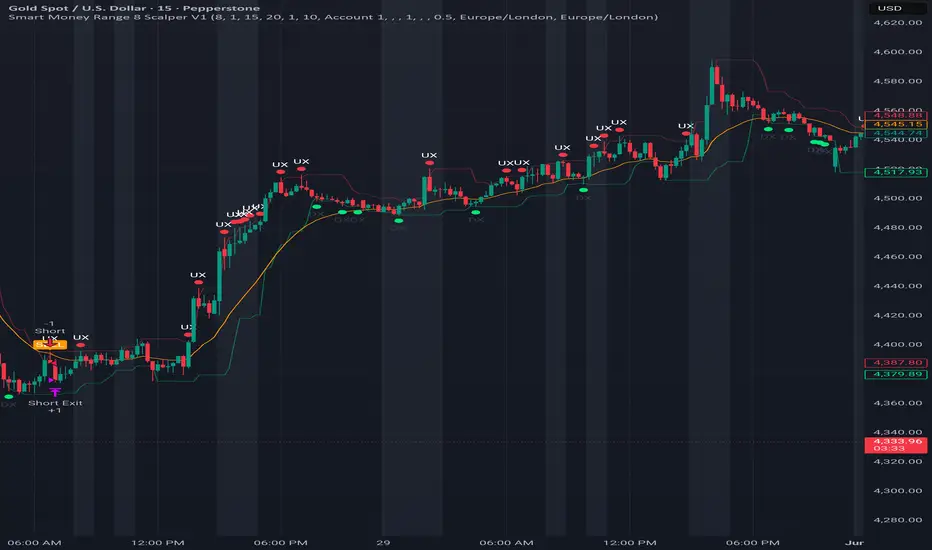
Task: Open the Smart Money Range 8 Scalper legend
Action: click(x=333, y=17)
